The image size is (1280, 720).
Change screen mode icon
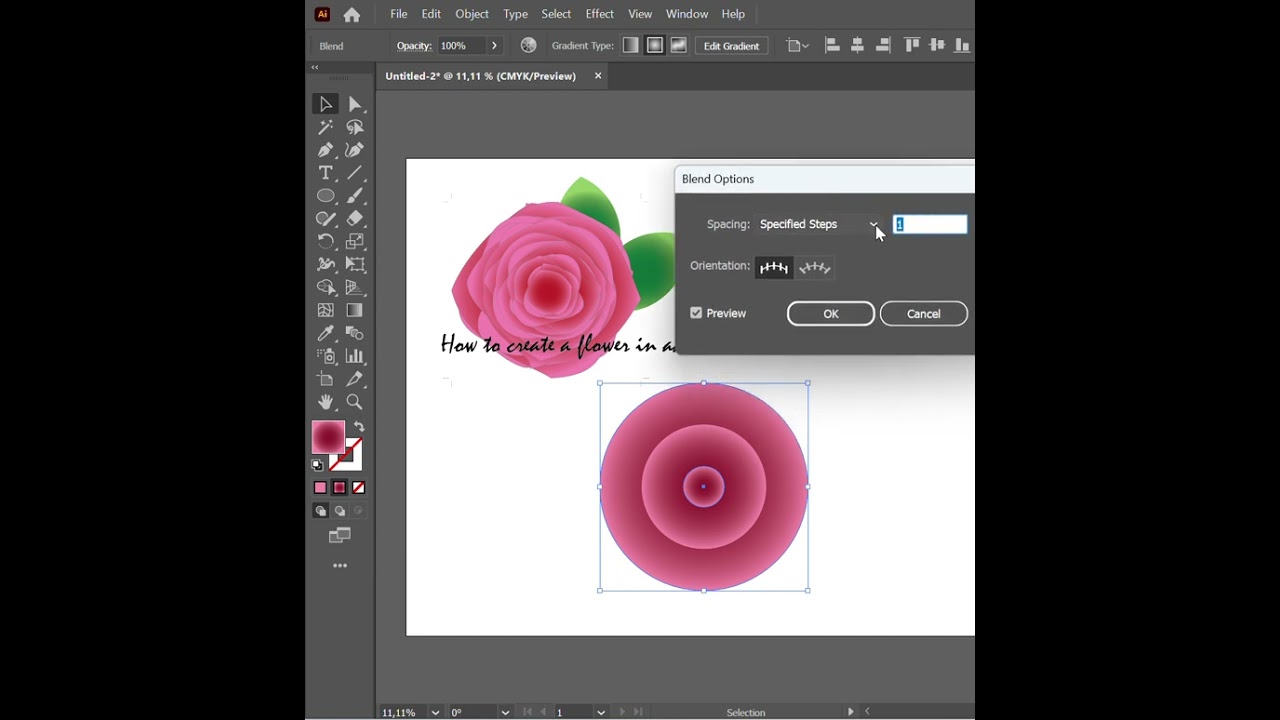340,536
